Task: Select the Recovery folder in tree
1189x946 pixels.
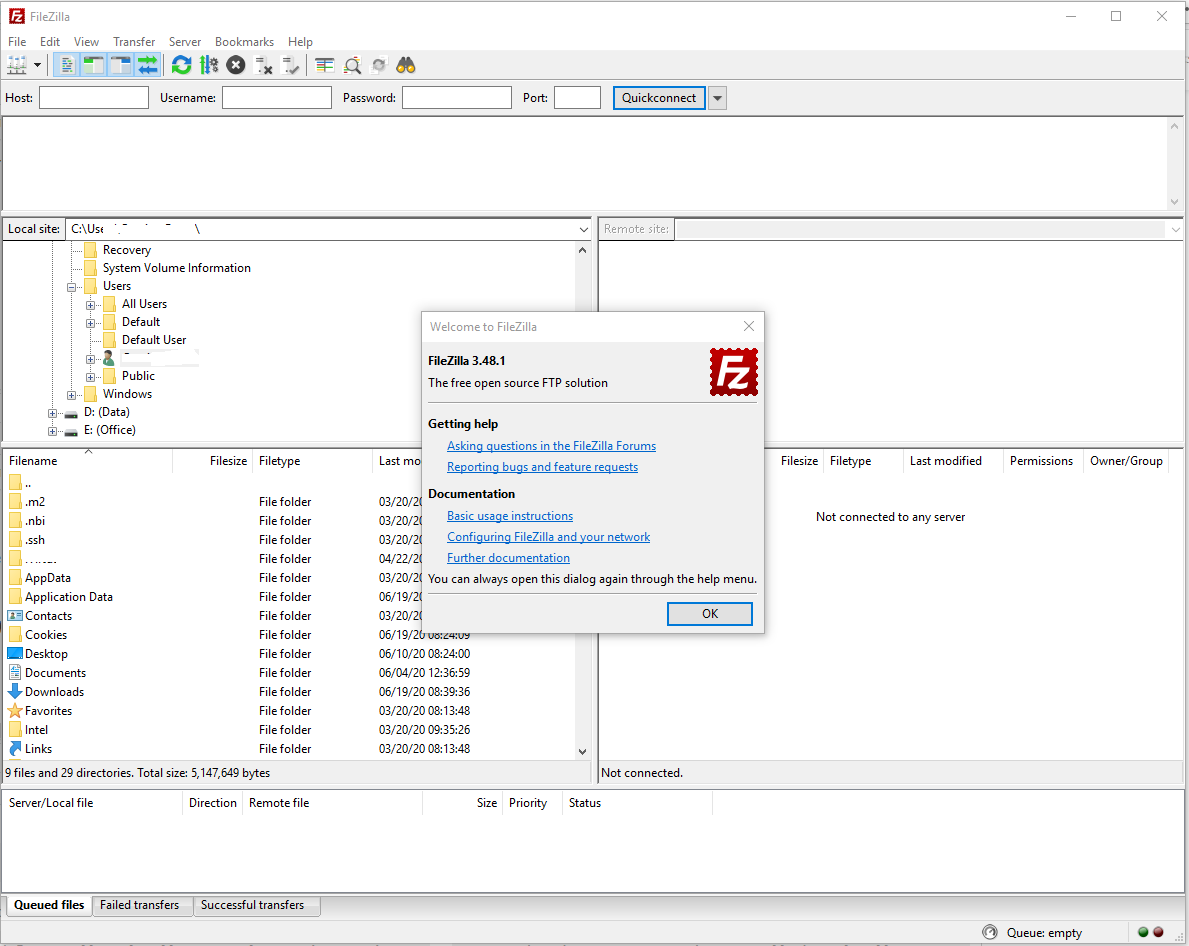Action: tap(127, 249)
